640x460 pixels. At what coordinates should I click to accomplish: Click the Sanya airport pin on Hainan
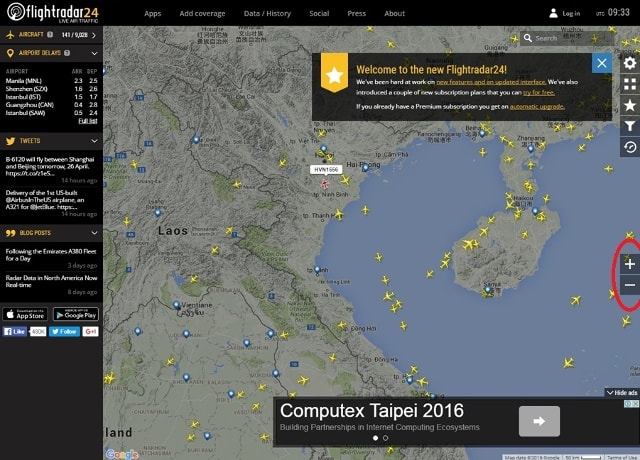point(488,290)
